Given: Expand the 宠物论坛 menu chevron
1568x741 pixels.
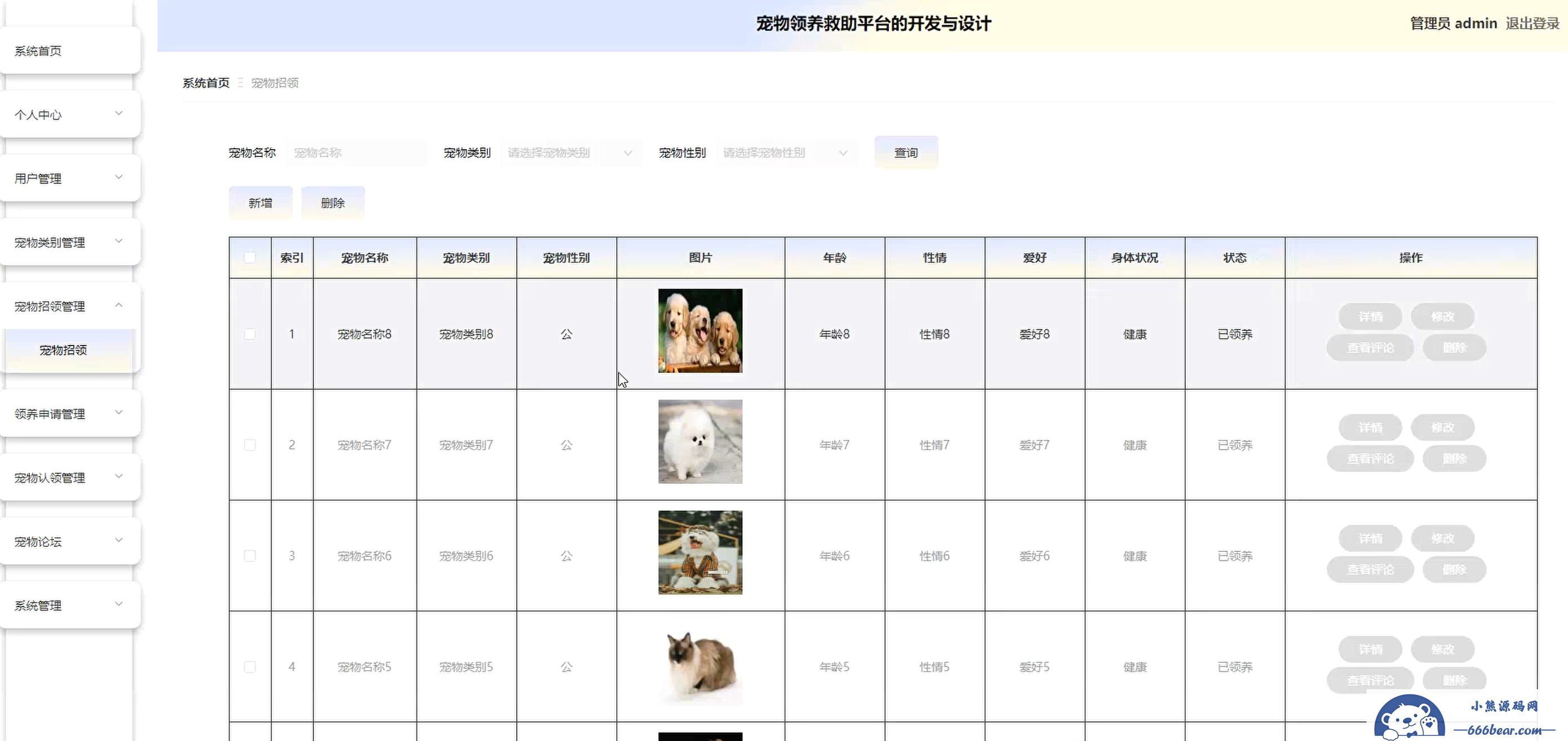Looking at the screenshot, I should tap(119, 541).
